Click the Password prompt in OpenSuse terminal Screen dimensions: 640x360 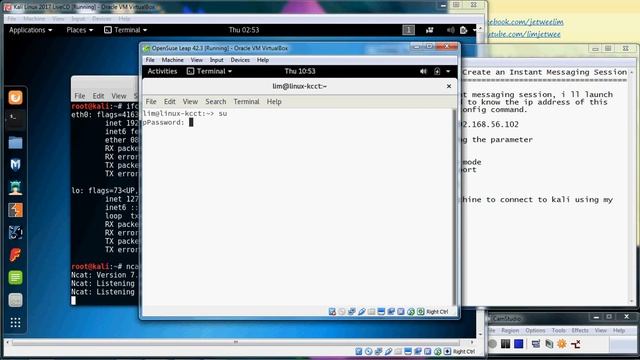click(x=164, y=122)
